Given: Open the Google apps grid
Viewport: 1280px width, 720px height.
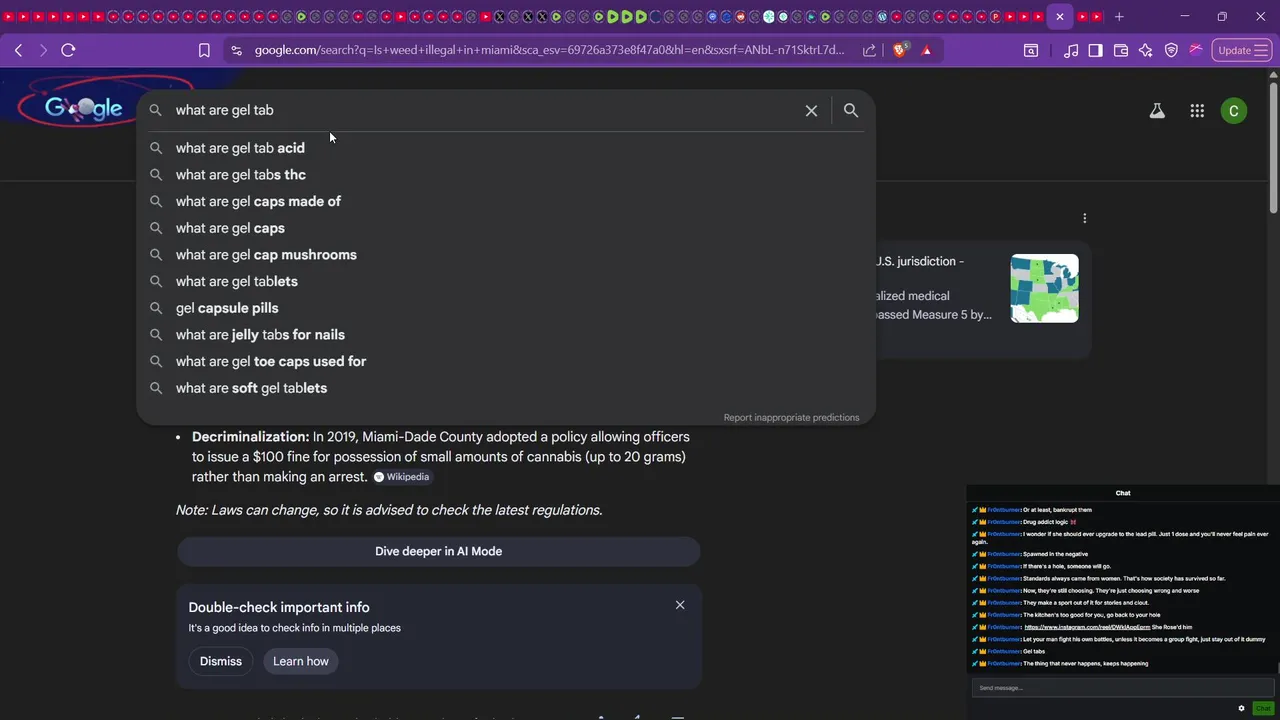Looking at the screenshot, I should [1197, 111].
